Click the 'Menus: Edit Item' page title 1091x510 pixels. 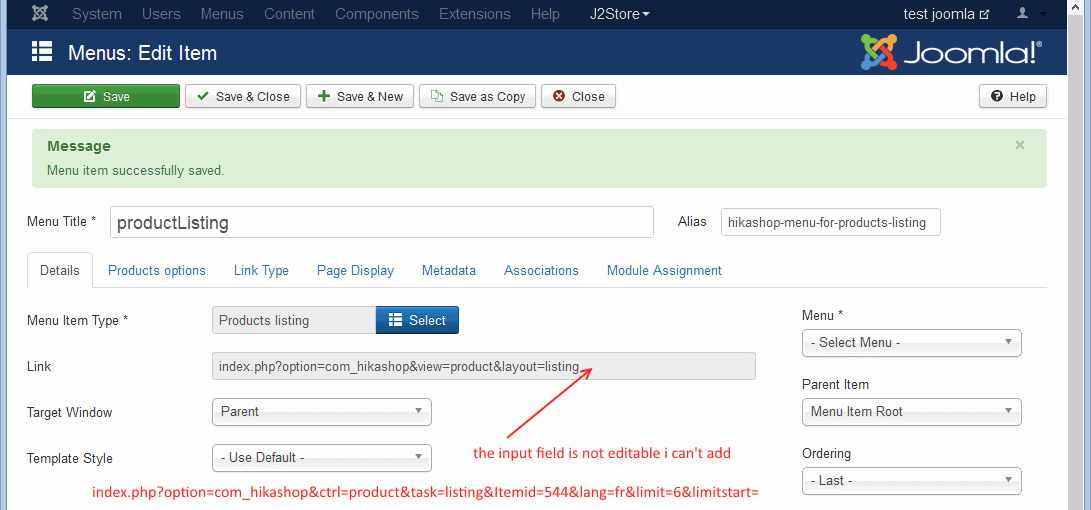click(x=143, y=53)
